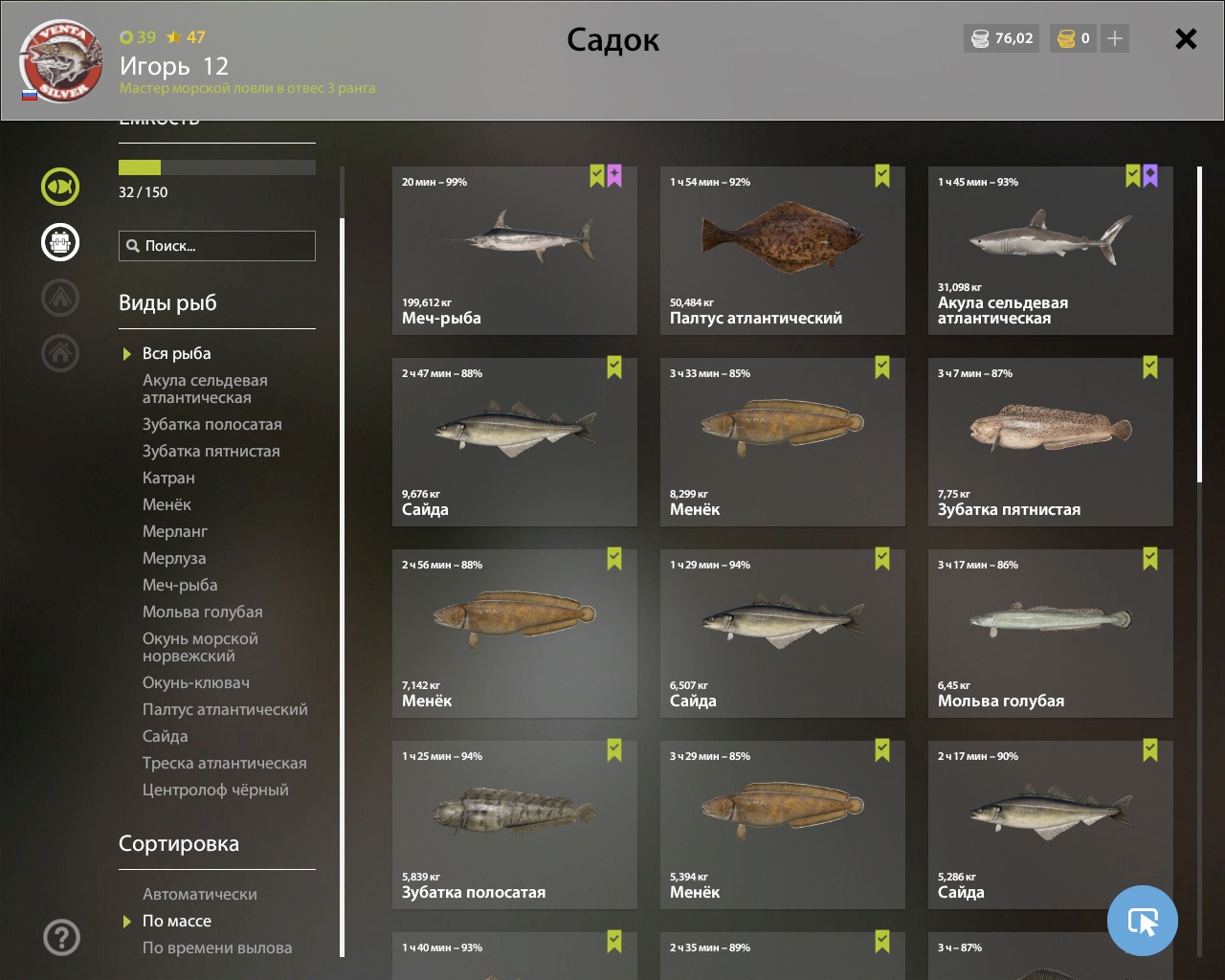Click the Поиск search field
The width and height of the screenshot is (1225, 980).
click(x=217, y=246)
